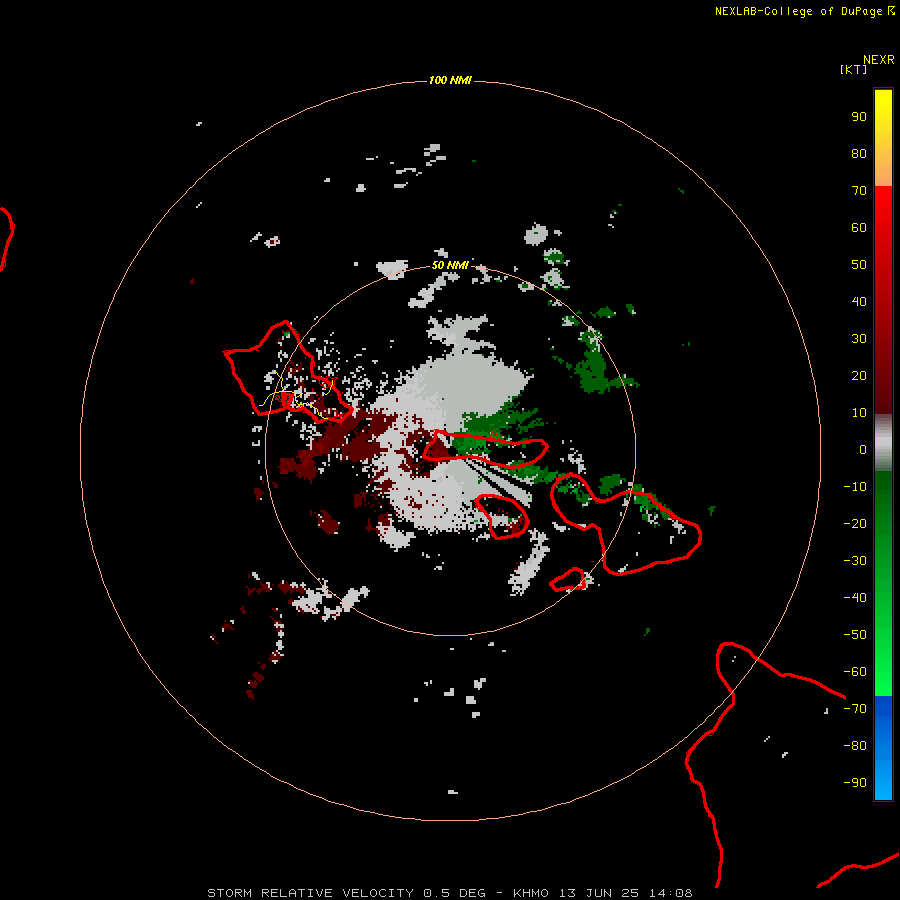The width and height of the screenshot is (900, 900).
Task: Pick the gray zero-velocity segment of color bar
Action: pos(883,443)
